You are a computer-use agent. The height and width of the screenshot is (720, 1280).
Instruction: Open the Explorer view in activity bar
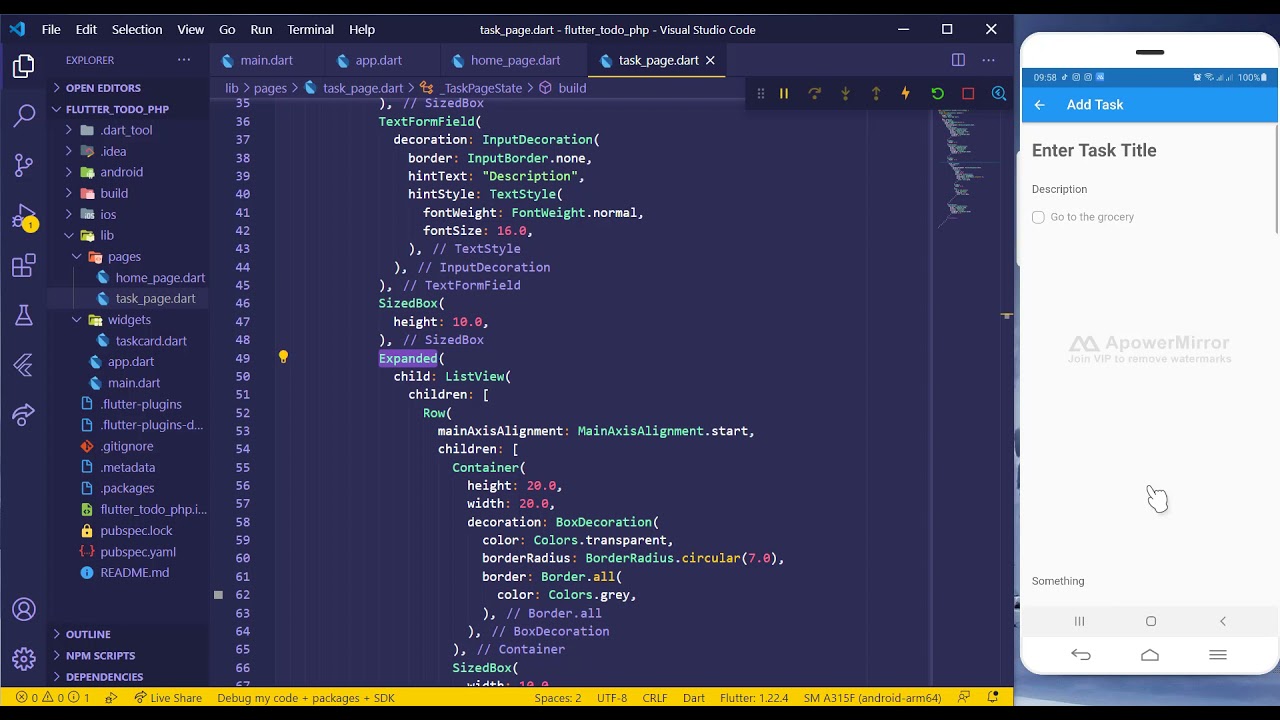coord(24,66)
